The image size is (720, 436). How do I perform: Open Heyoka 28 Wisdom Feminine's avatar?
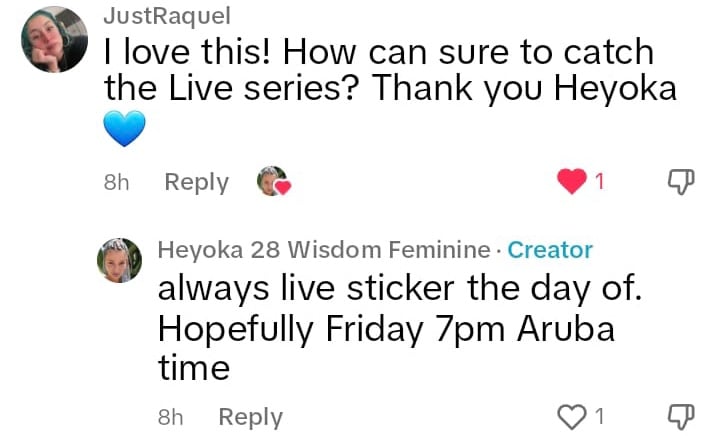point(119,260)
